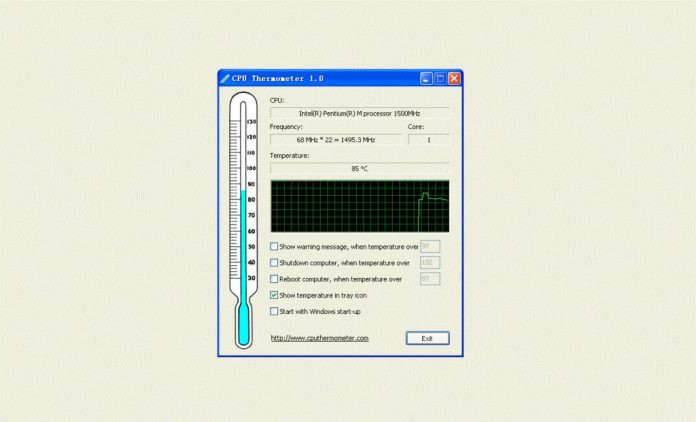Image resolution: width=696 pixels, height=422 pixels.
Task: Click the temperature history graph
Action: [x=360, y=206]
